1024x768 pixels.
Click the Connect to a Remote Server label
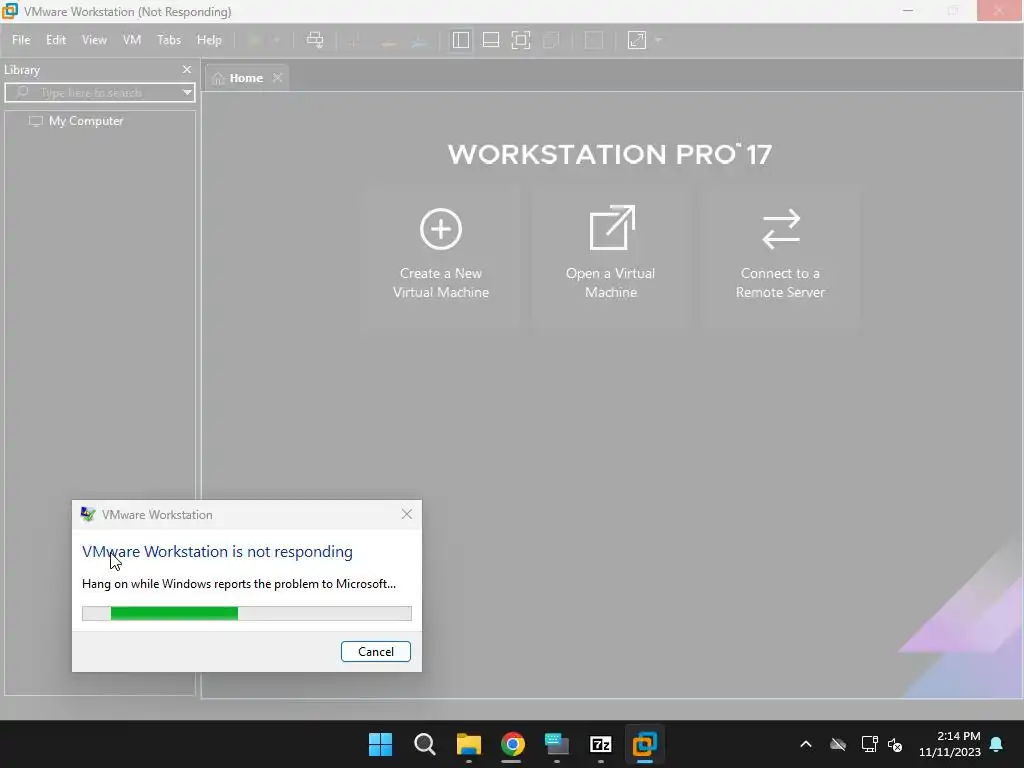tap(780, 283)
